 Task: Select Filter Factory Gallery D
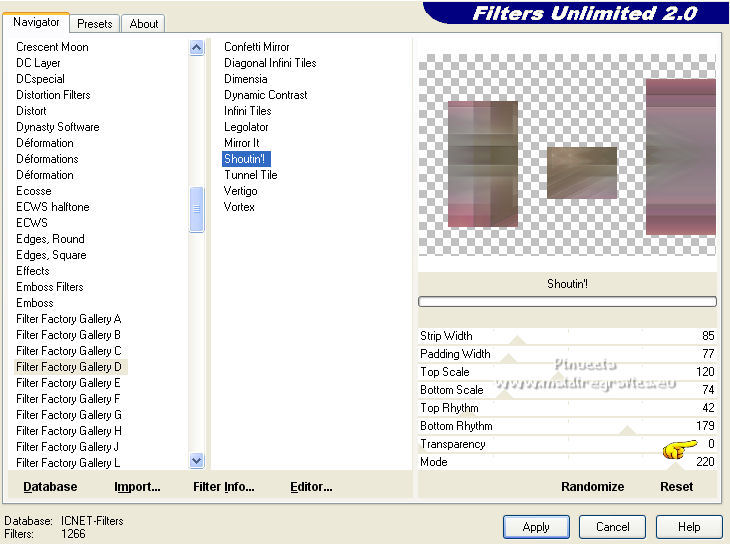point(68,367)
